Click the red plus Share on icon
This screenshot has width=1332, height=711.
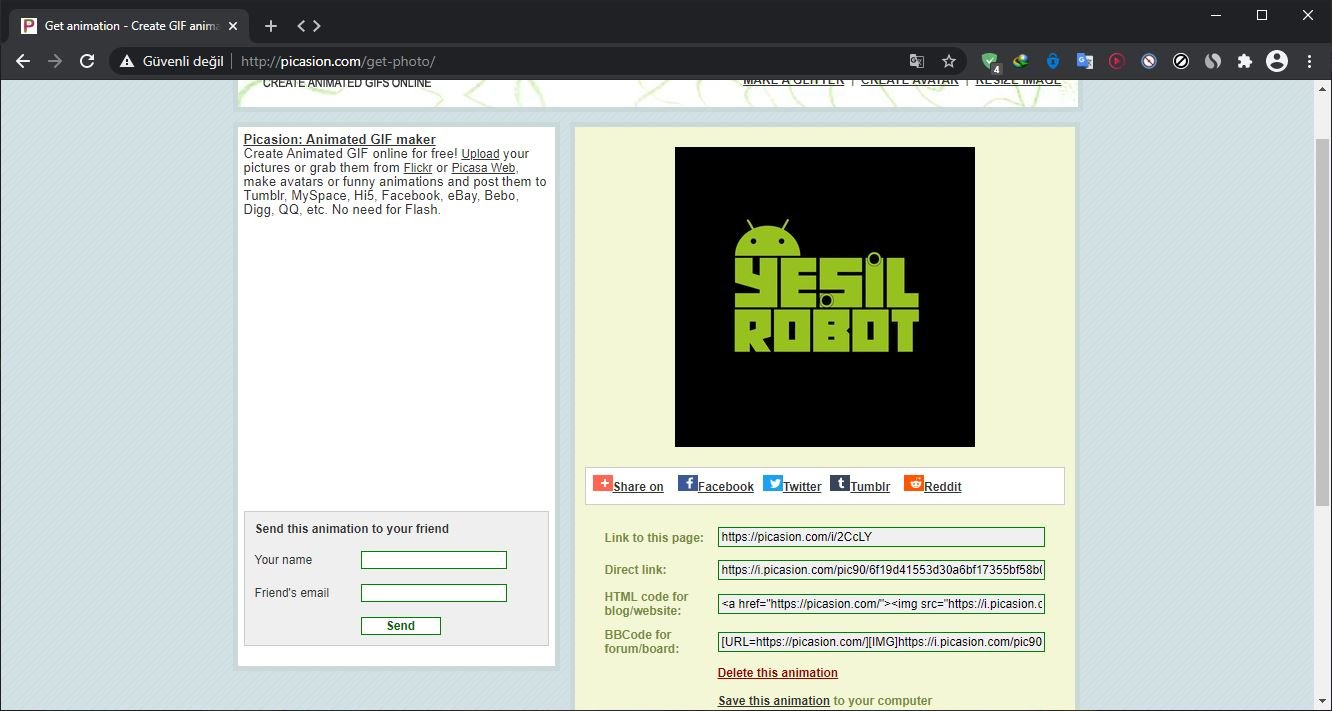pos(602,483)
